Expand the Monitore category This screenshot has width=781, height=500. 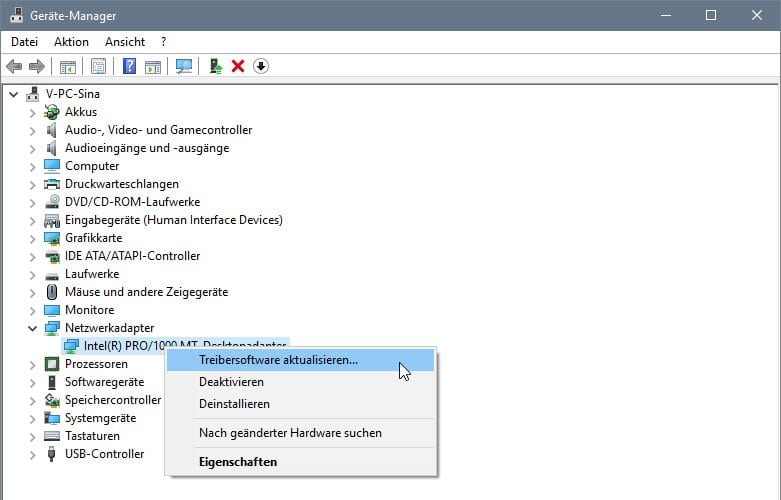[x=32, y=311]
